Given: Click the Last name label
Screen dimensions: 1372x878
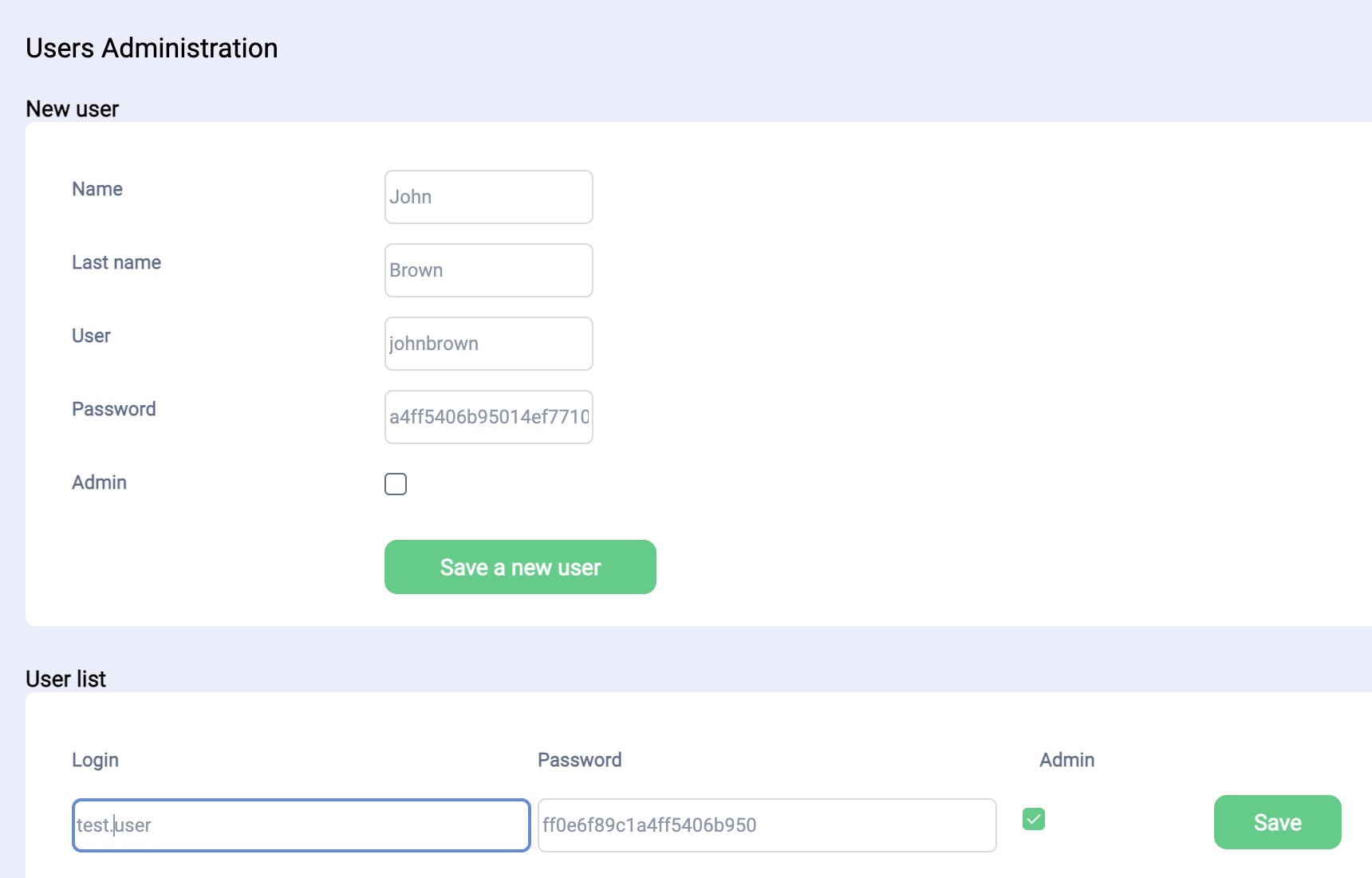Looking at the screenshot, I should 116,262.
